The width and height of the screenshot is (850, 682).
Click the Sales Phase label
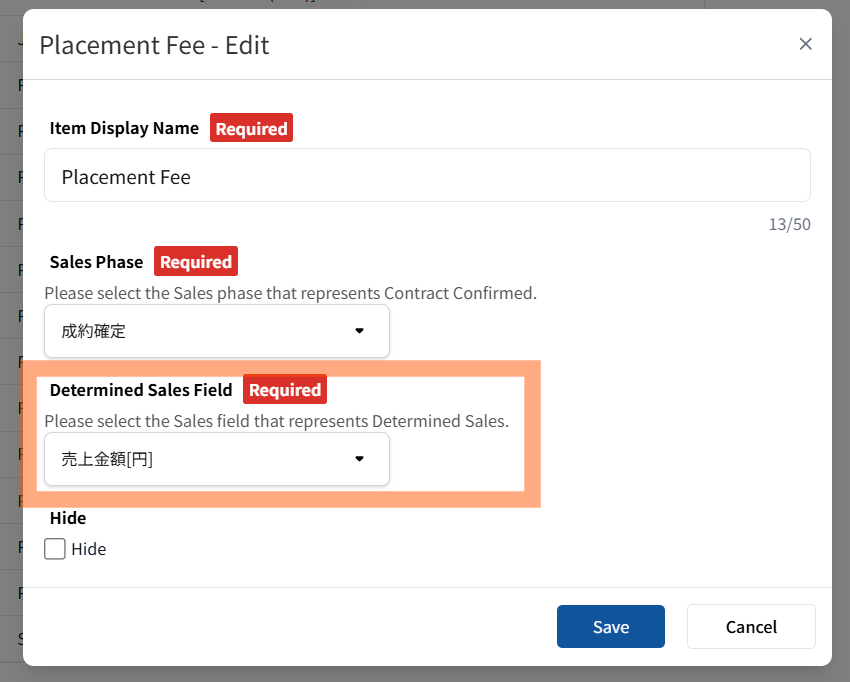[96, 262]
